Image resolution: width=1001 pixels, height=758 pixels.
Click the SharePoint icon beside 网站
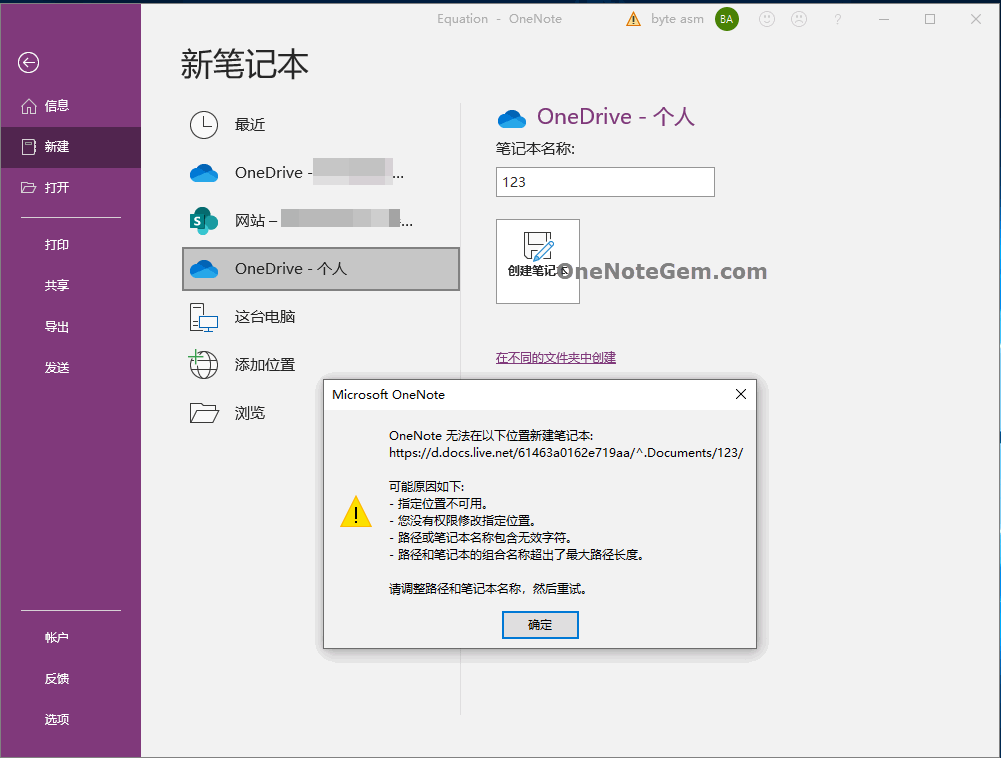click(x=204, y=221)
